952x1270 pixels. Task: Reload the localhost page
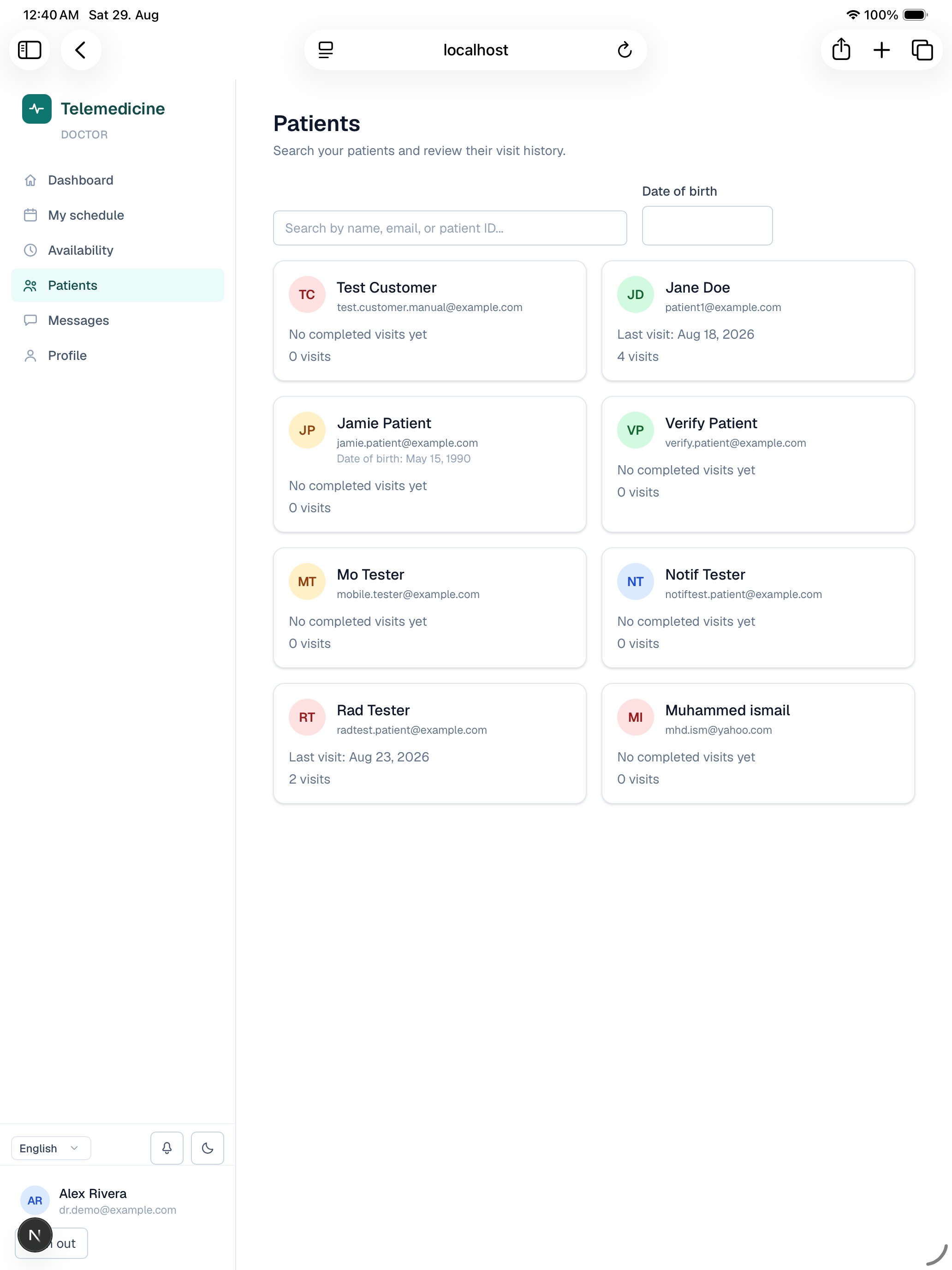[625, 50]
